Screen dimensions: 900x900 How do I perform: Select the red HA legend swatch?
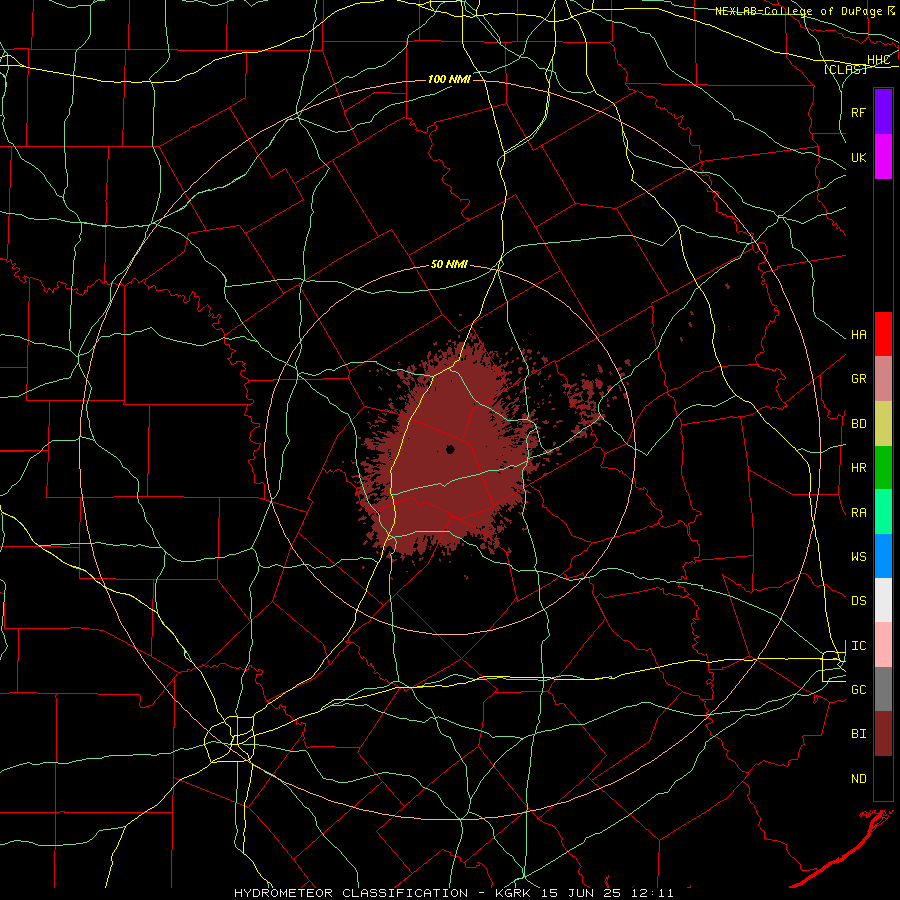[x=883, y=334]
